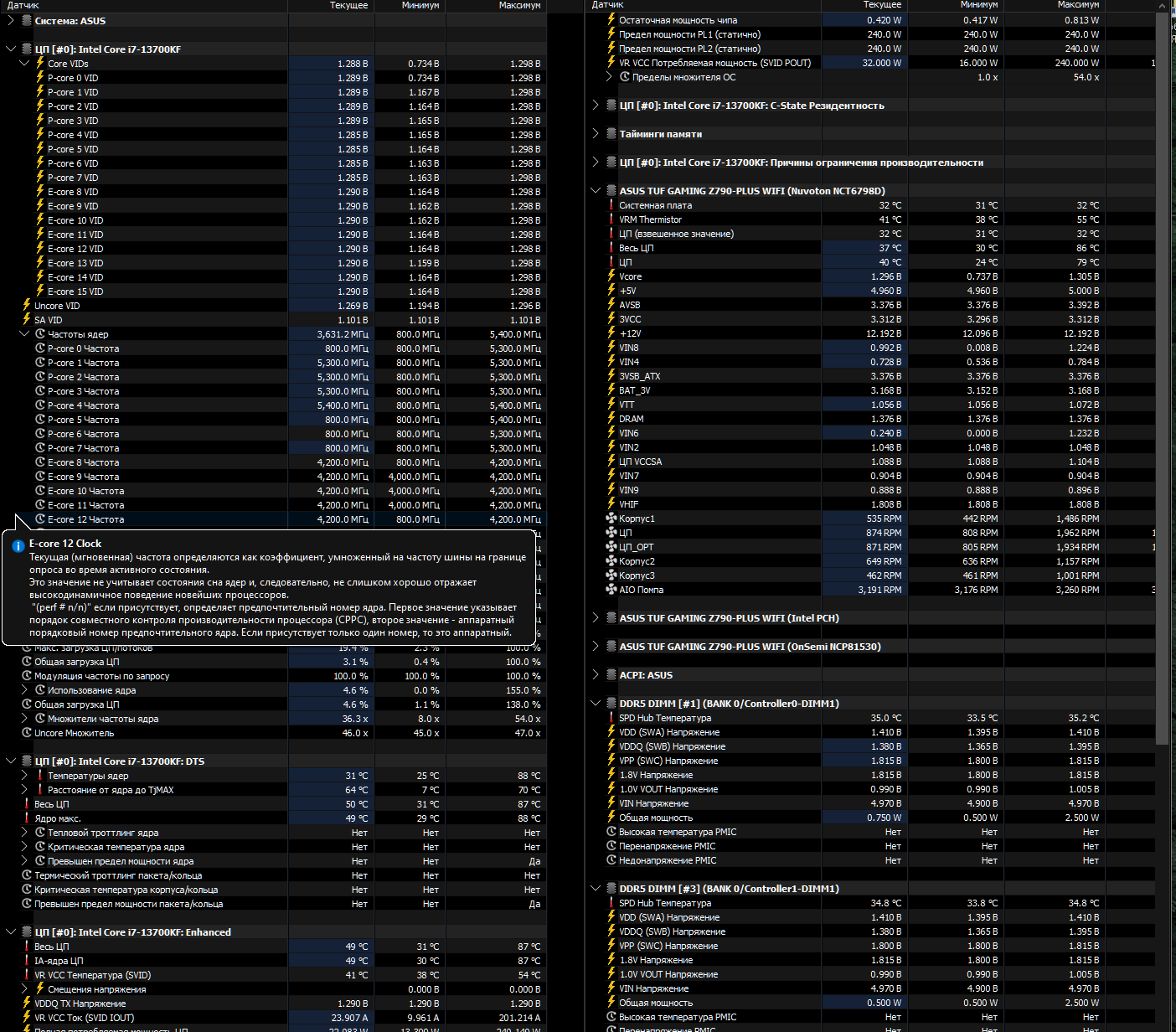Expand the Смещения напряжения row
Screen dimensions: 1176x1032
coord(24,989)
